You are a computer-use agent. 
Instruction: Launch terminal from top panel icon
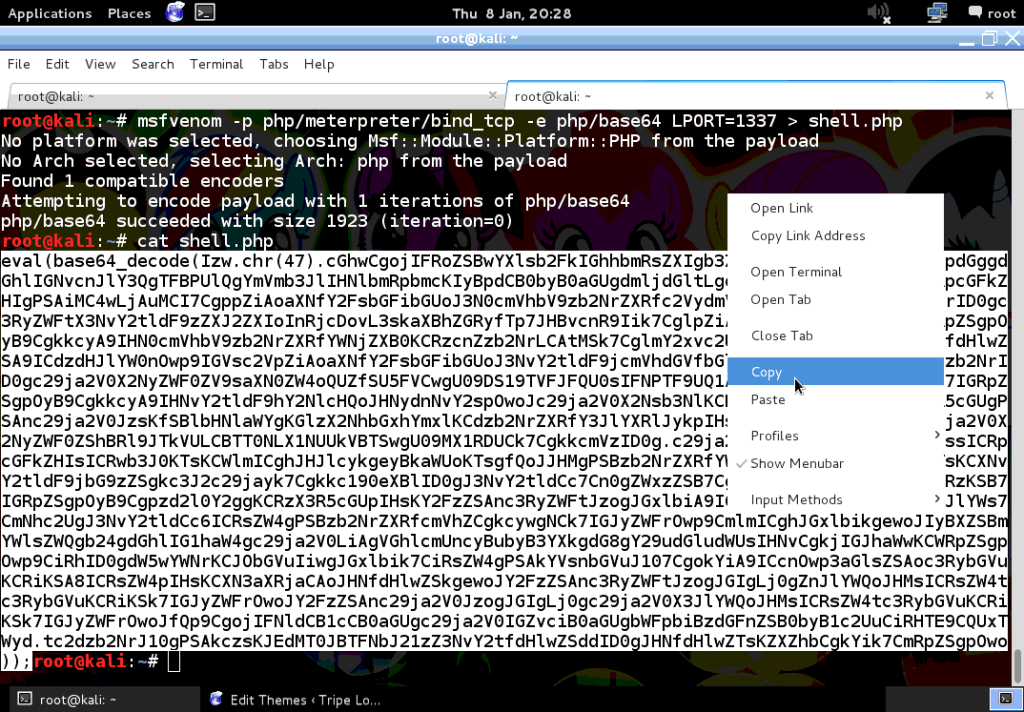tap(205, 12)
